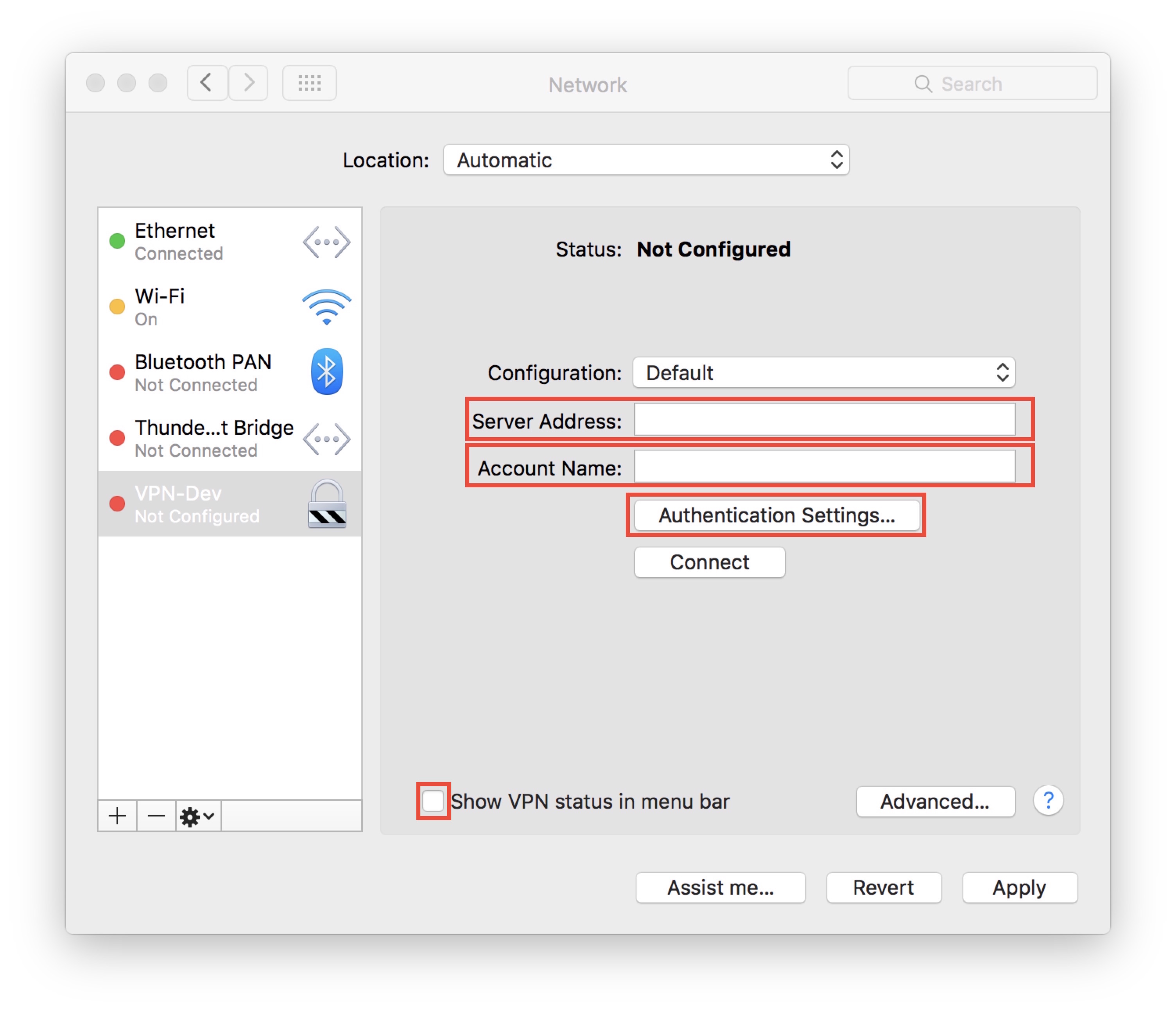Expand the Configuration Default dropdown
The width and height of the screenshot is (1176, 1012).
[x=823, y=372]
